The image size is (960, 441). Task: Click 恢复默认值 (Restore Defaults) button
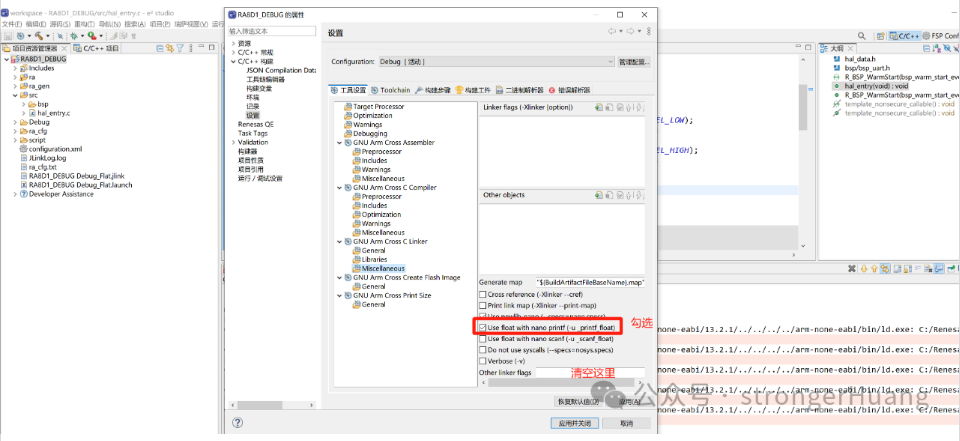tap(578, 402)
